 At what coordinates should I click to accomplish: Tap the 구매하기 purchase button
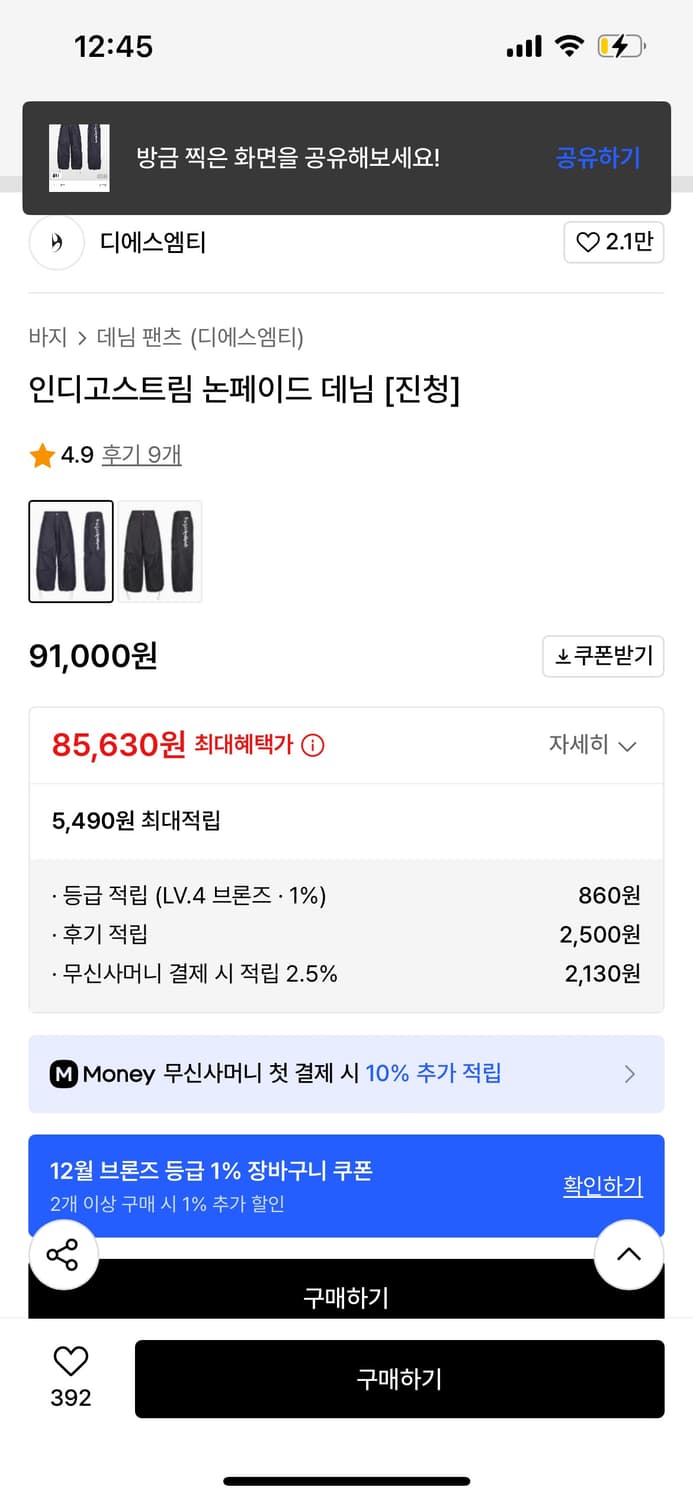click(x=400, y=1379)
